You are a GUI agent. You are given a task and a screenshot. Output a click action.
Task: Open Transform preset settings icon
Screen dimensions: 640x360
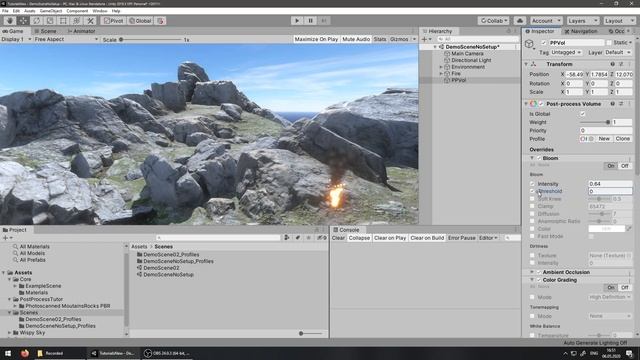click(621, 64)
